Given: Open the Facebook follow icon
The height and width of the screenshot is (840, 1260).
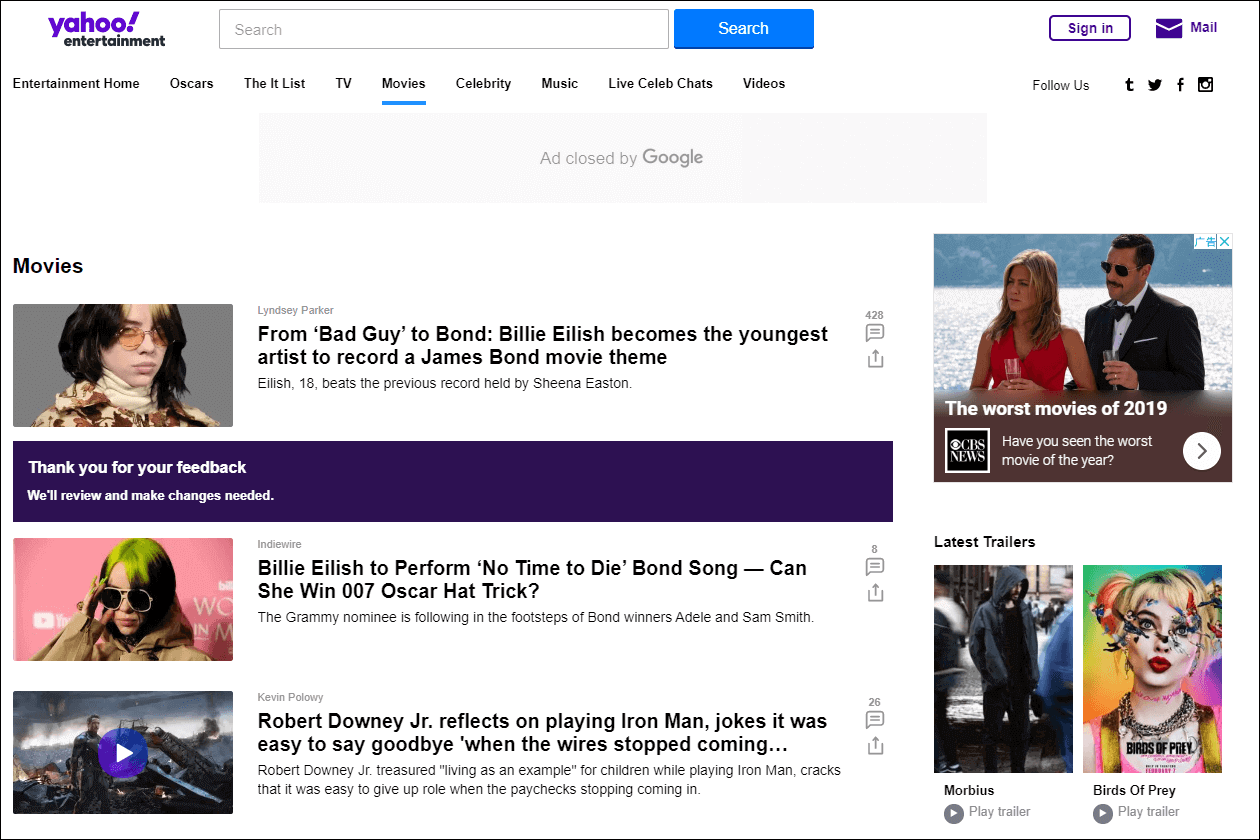Looking at the screenshot, I should pos(1180,85).
